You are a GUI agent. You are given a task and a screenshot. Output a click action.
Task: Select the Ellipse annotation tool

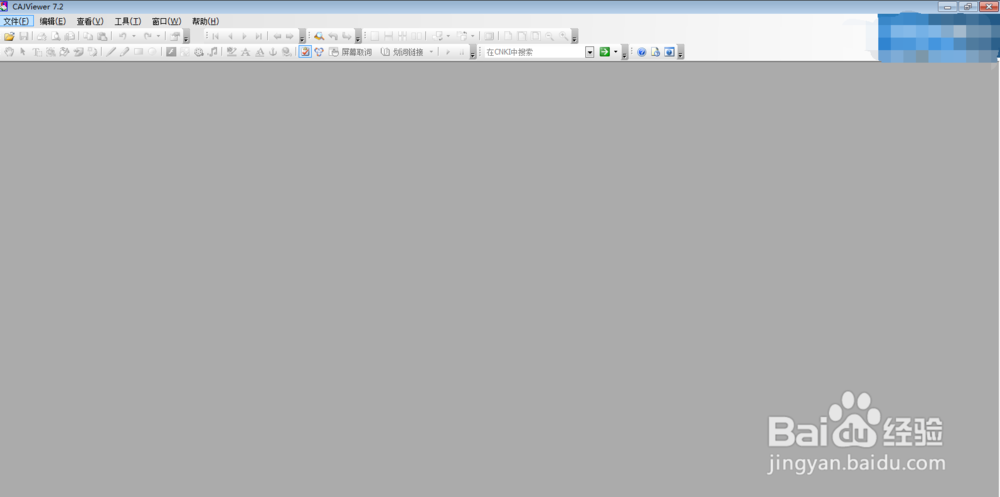[152, 52]
